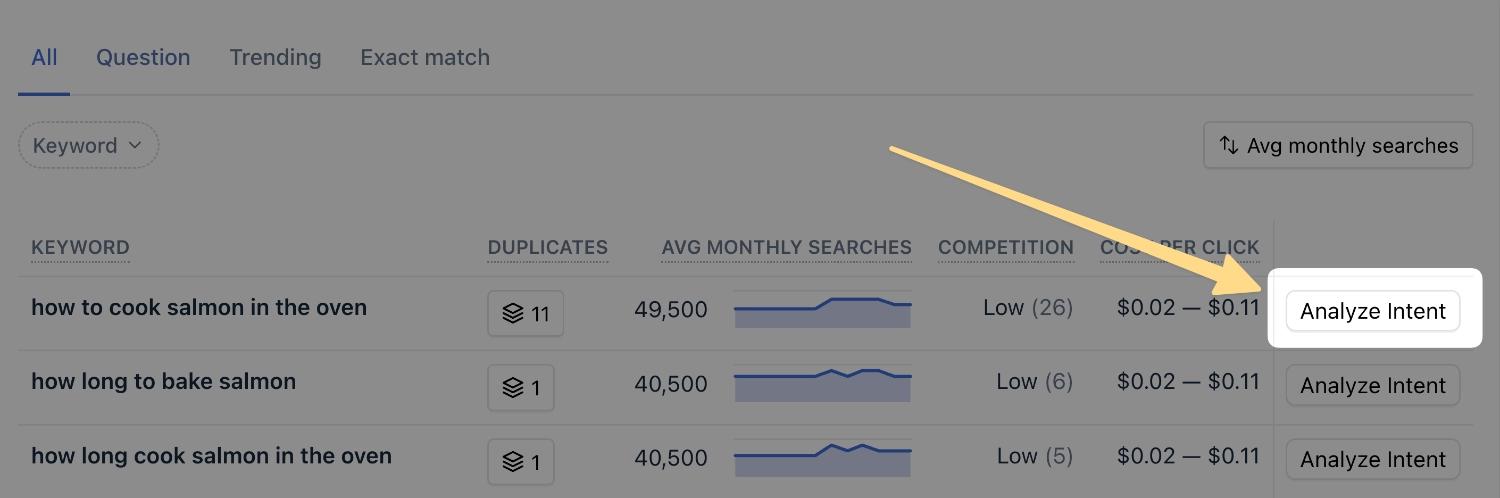Image resolution: width=1500 pixels, height=498 pixels.
Task: Open keyword how long to bake salmon
Action: click(164, 382)
